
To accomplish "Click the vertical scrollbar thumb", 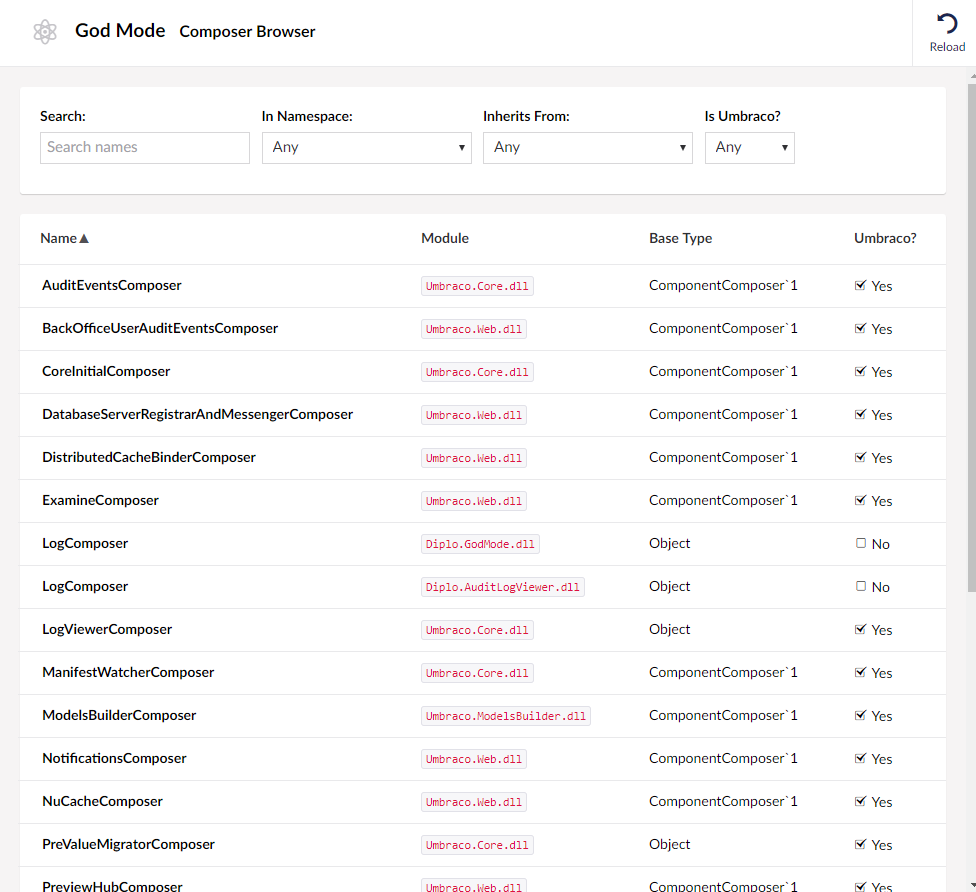I will pos(972,337).
